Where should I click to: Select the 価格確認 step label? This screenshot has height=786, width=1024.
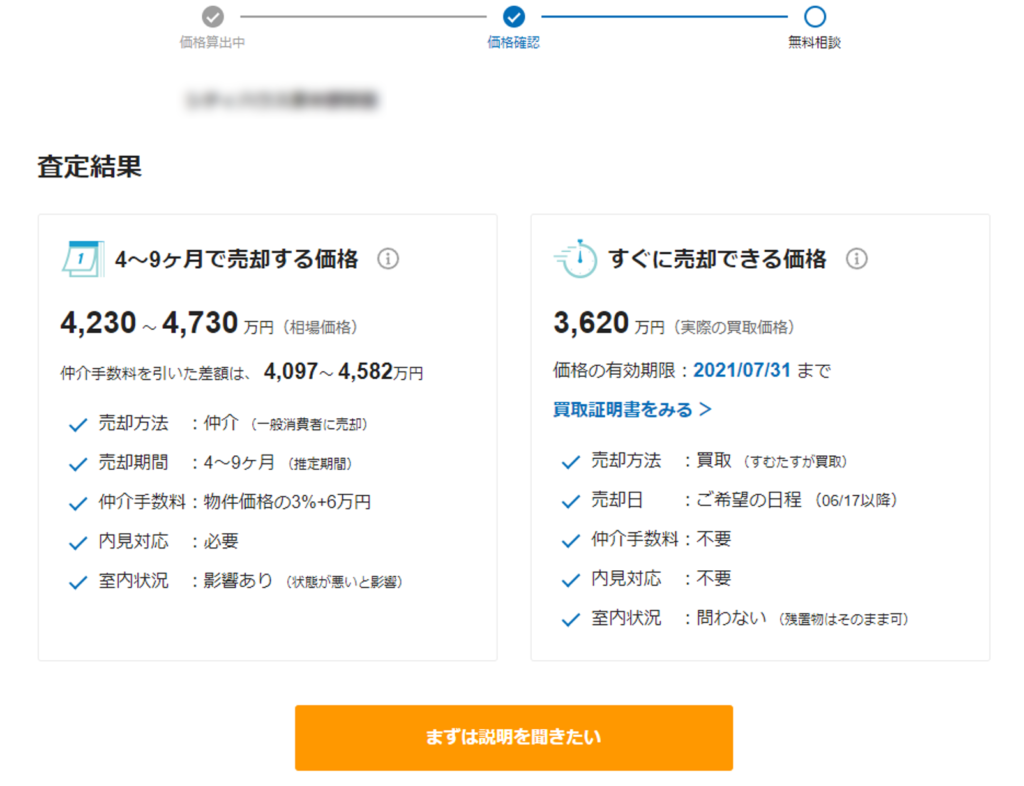click(514, 43)
